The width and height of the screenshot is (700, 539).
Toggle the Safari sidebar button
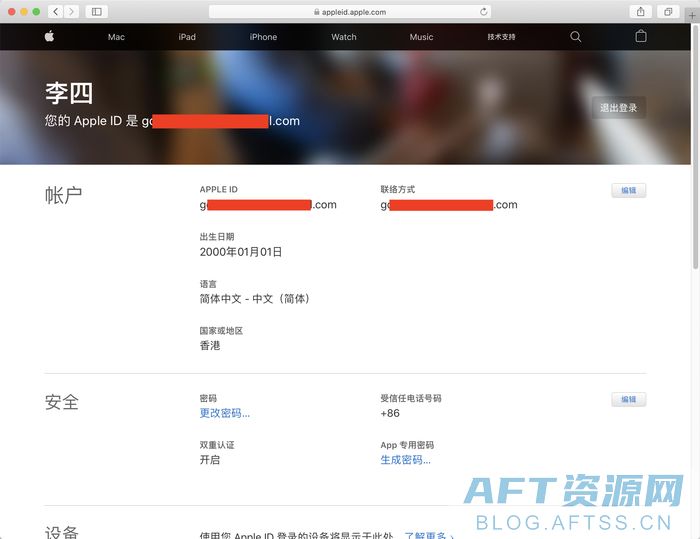click(x=97, y=11)
